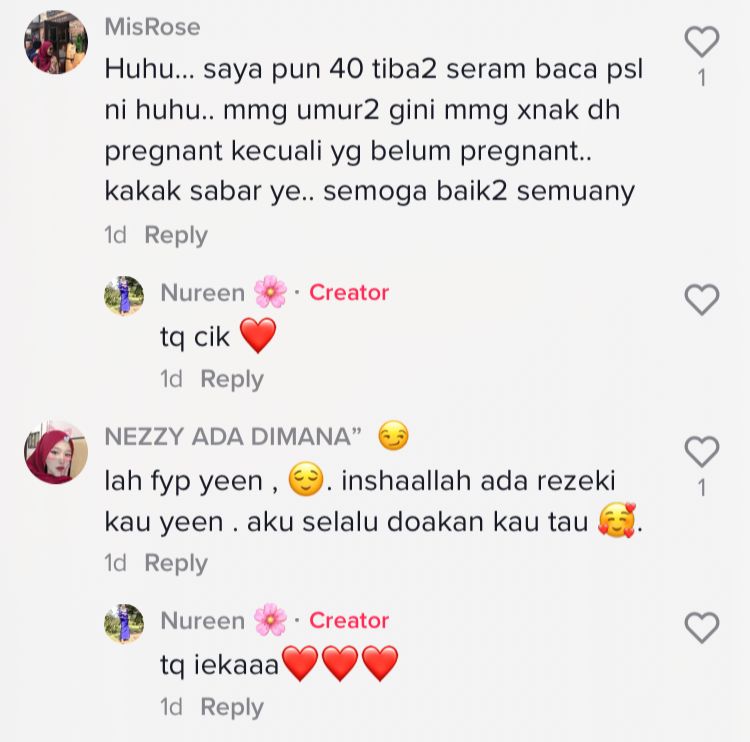Open the MisRose username link

[152, 27]
